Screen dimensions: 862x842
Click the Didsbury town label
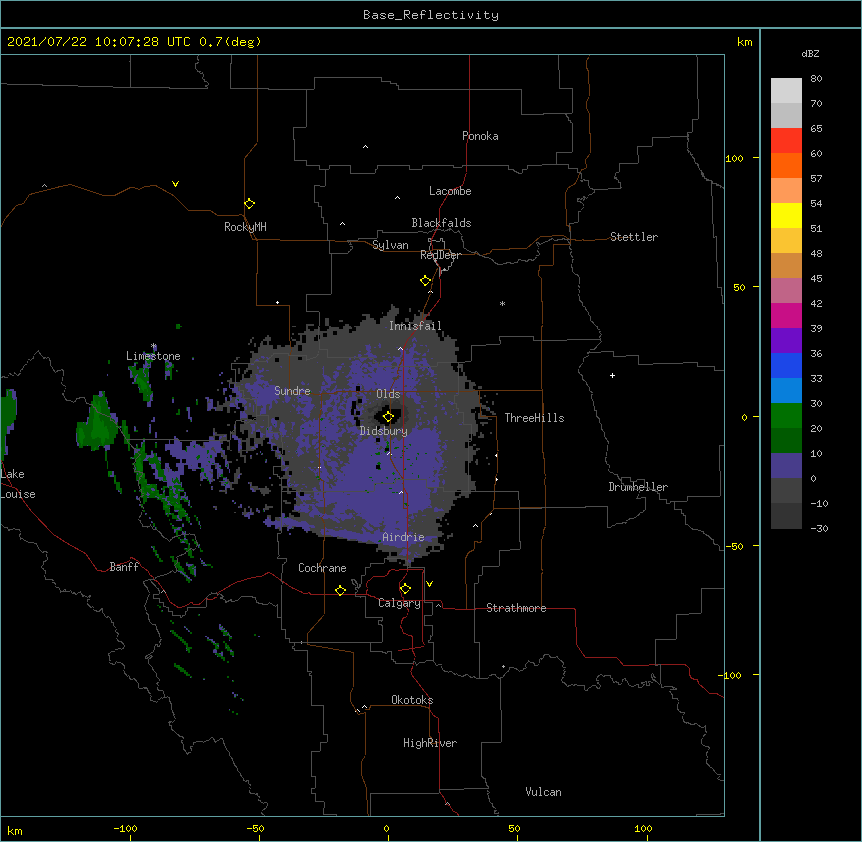(x=384, y=431)
